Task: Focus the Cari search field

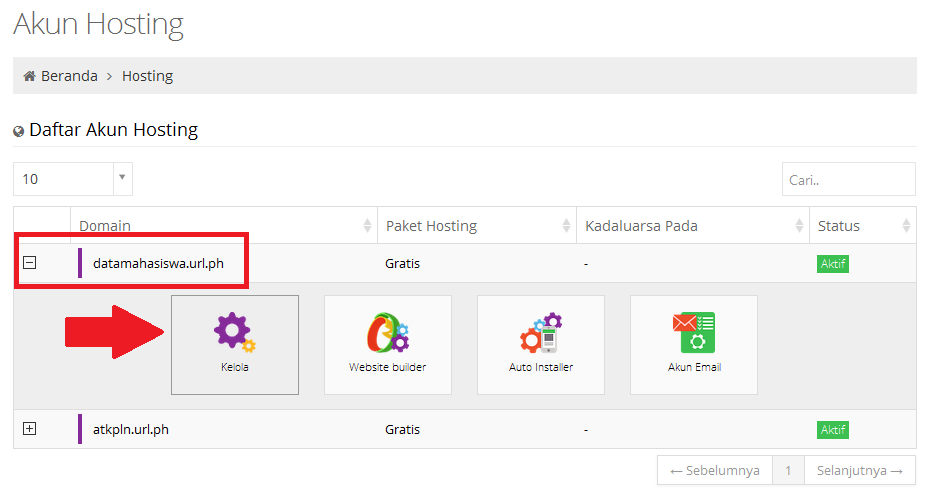Action: [848, 179]
